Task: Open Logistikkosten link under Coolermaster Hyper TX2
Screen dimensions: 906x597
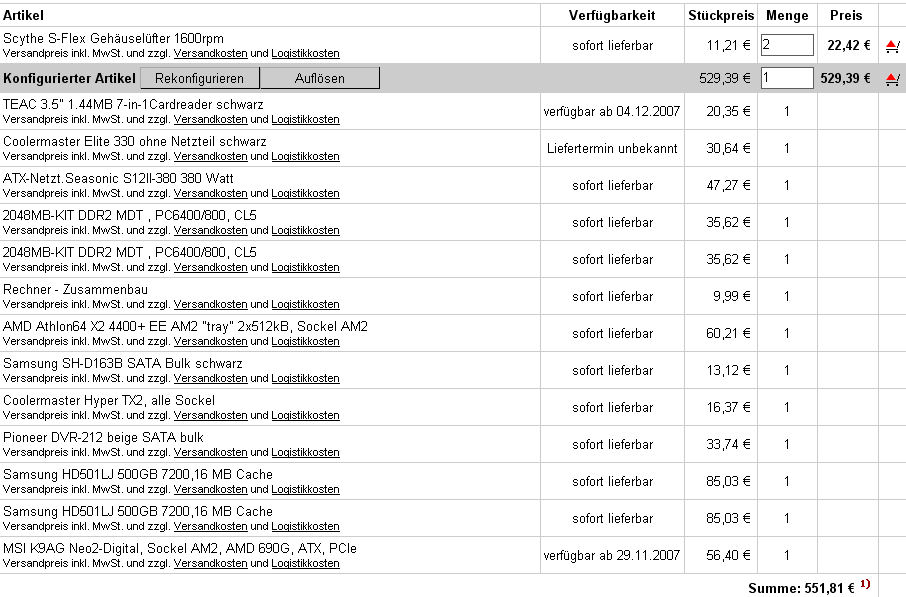Action: (x=305, y=415)
